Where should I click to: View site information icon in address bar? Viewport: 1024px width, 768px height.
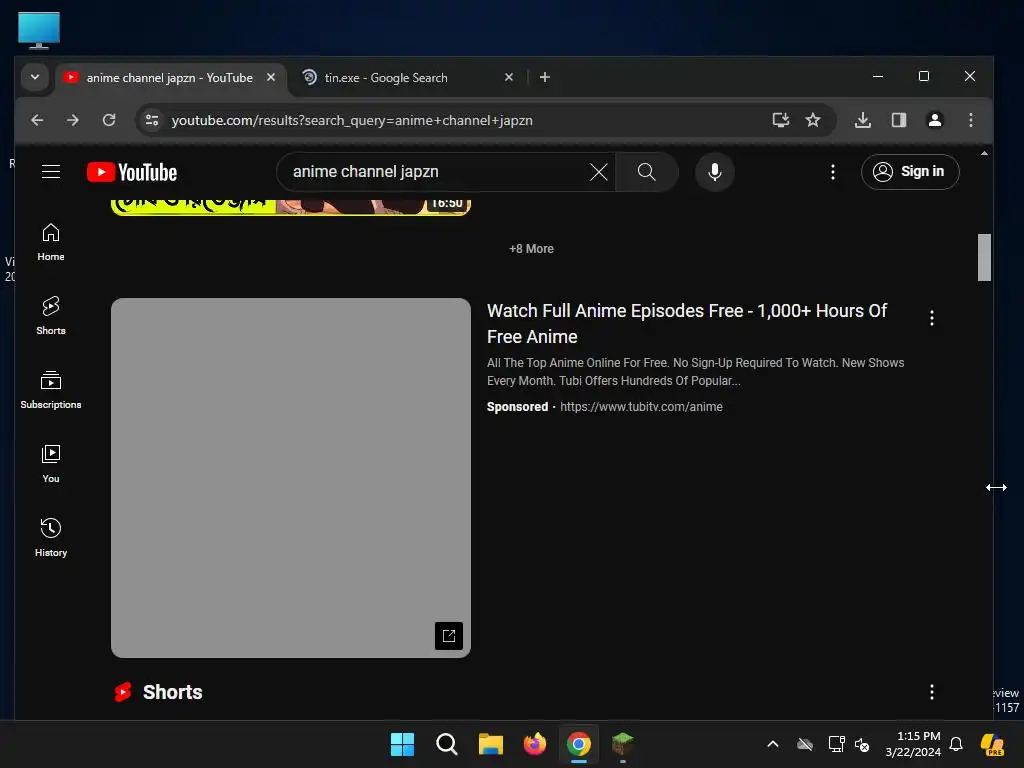click(152, 120)
